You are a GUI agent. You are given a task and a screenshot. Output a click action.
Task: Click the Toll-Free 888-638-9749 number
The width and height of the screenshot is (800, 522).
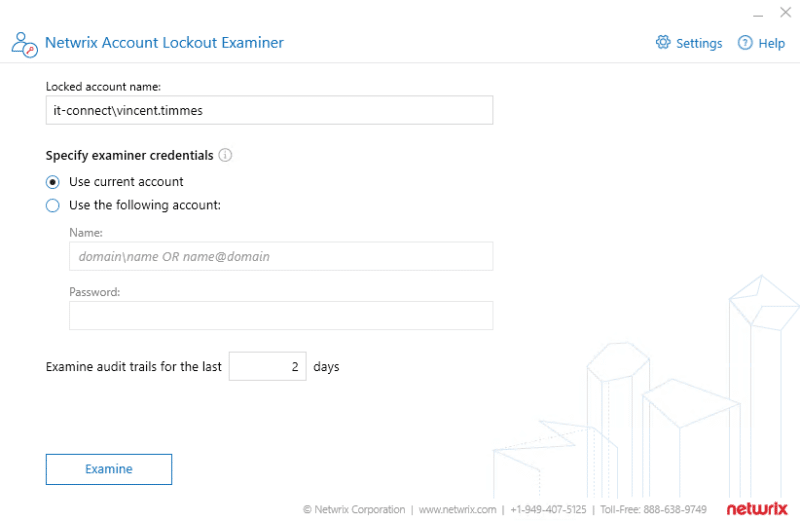tap(654, 510)
